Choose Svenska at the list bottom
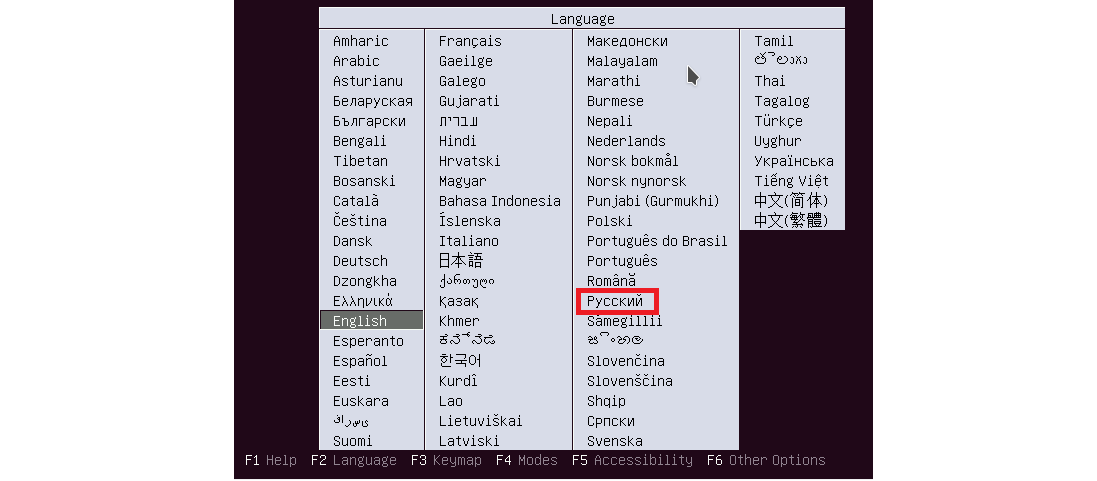This screenshot has width=1097, height=481. click(x=614, y=441)
